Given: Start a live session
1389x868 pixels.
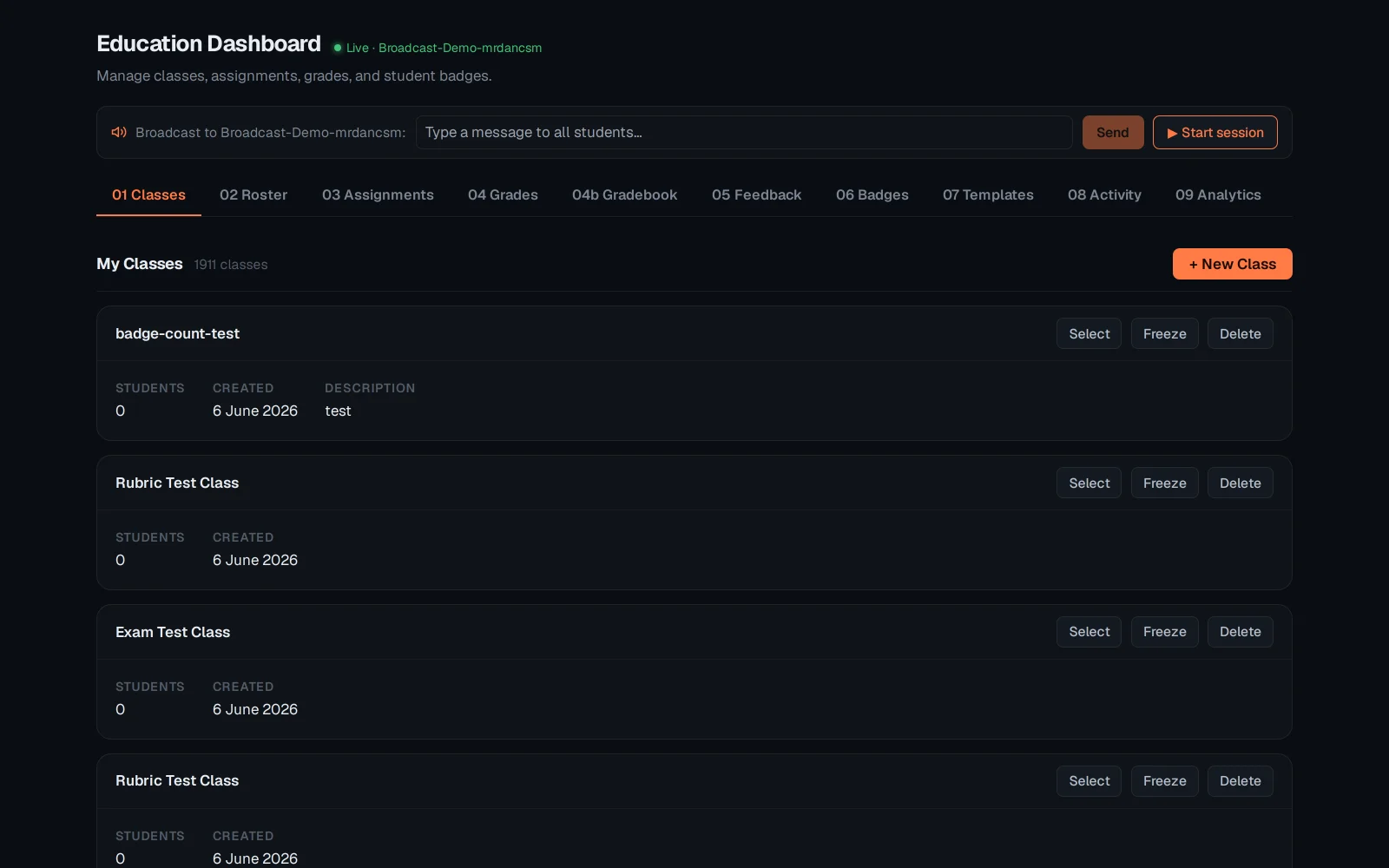Looking at the screenshot, I should [1215, 132].
